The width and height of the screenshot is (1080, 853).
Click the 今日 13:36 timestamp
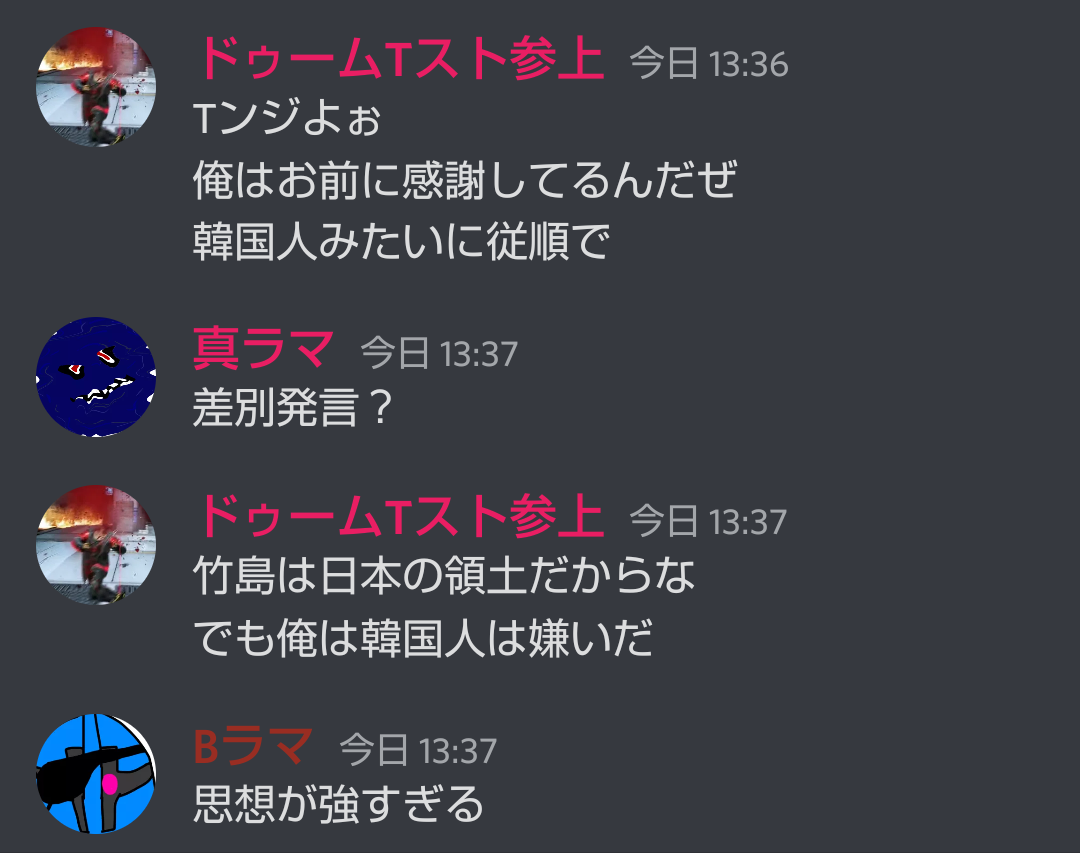pyautogui.click(x=709, y=64)
